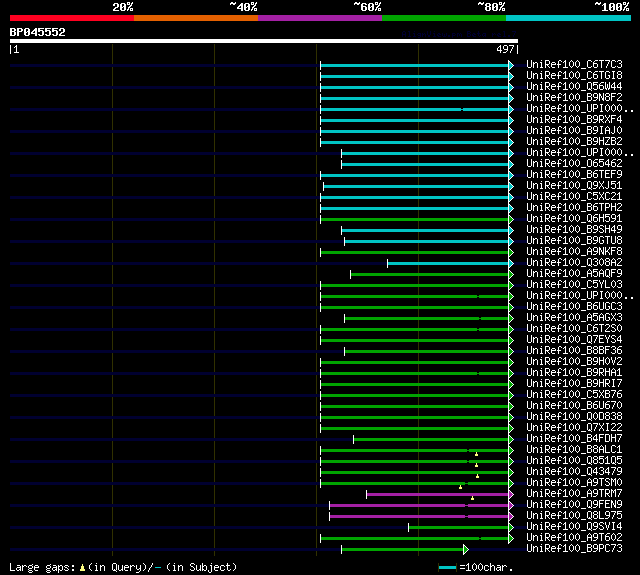Click the green alignment bar for Q6H591
640x575 pixels.
click(415, 220)
